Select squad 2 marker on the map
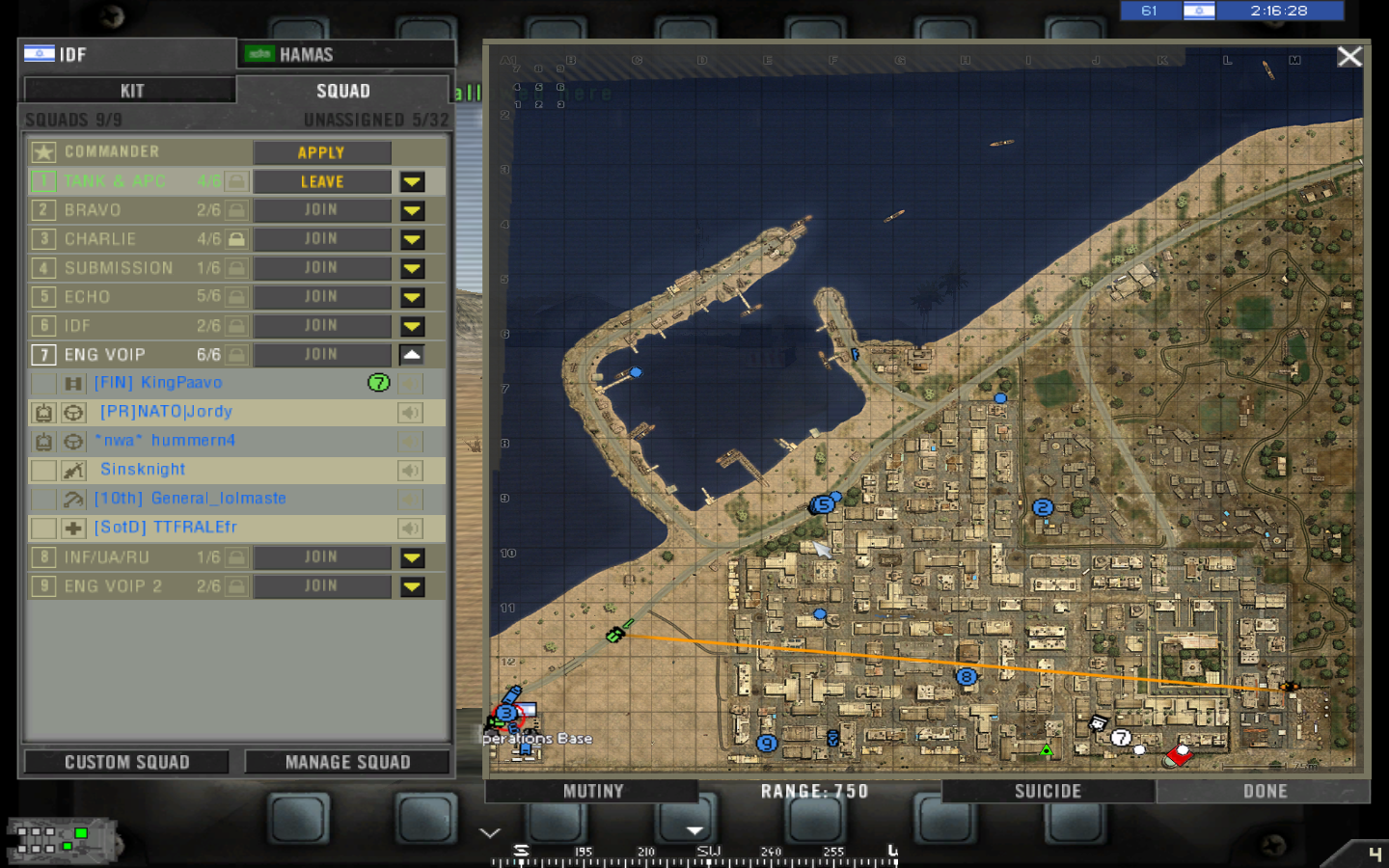 pyautogui.click(x=1043, y=507)
